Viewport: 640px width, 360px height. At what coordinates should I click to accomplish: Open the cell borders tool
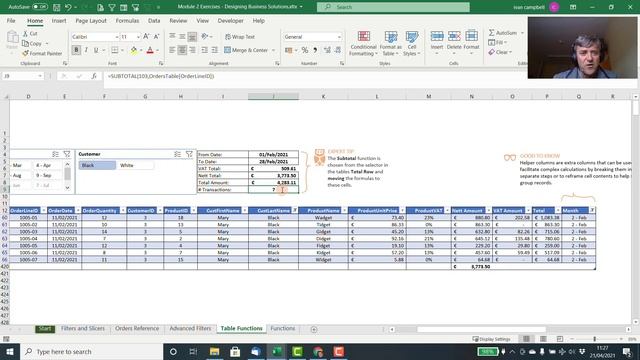(x=115, y=50)
